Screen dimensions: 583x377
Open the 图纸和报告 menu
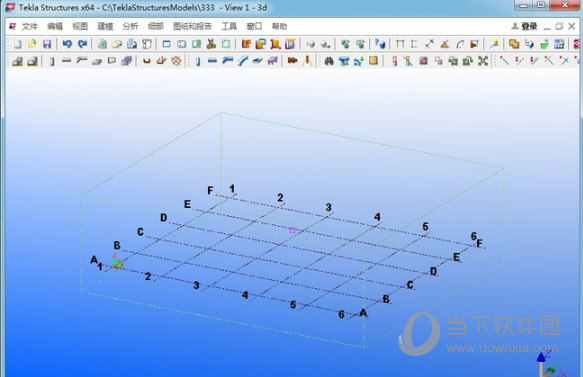click(x=192, y=26)
